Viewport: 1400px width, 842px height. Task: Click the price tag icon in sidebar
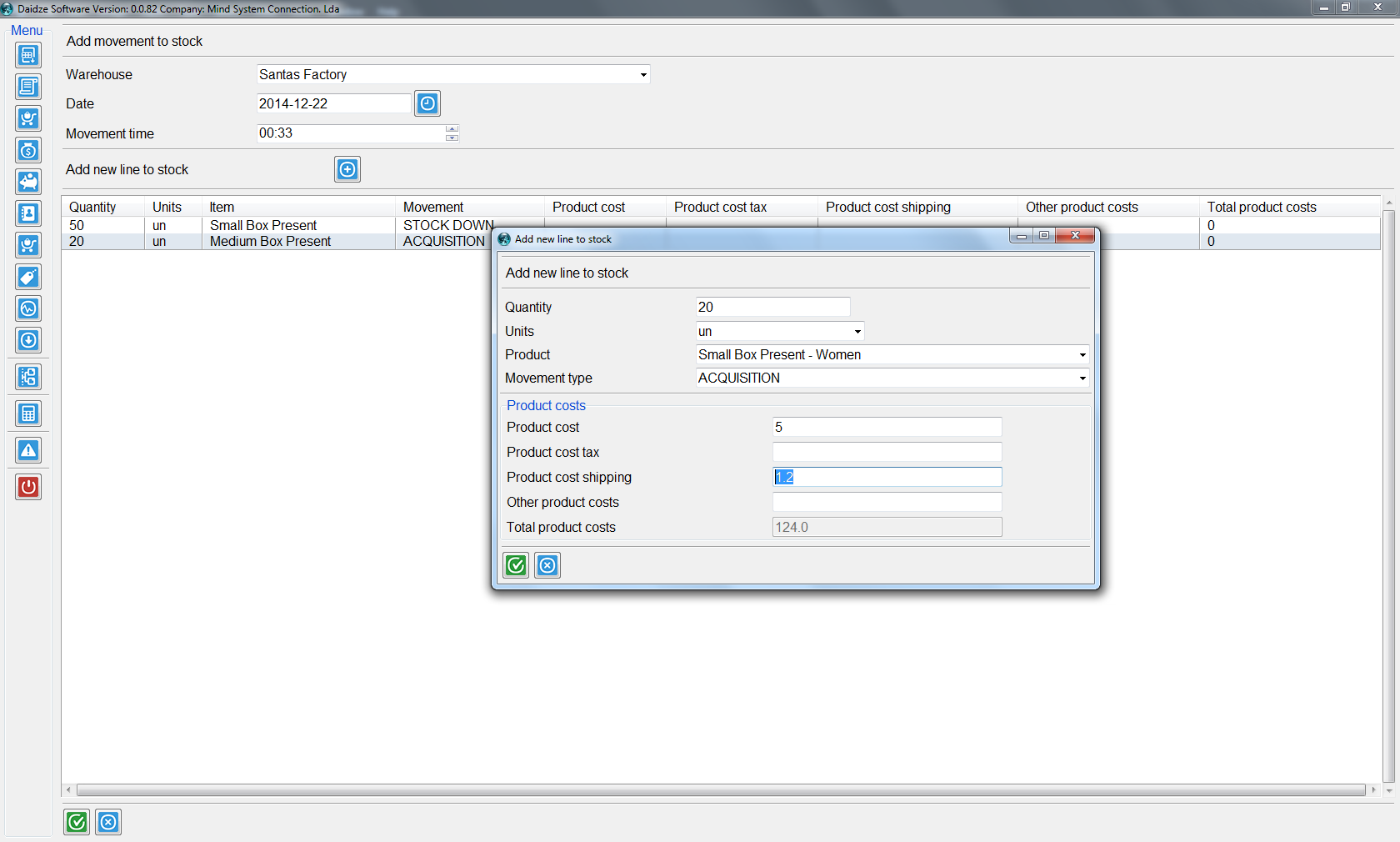click(x=28, y=277)
